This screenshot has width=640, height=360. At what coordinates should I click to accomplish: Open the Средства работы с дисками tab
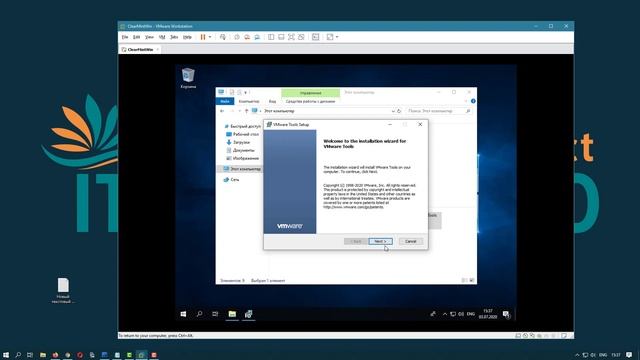tap(310, 101)
